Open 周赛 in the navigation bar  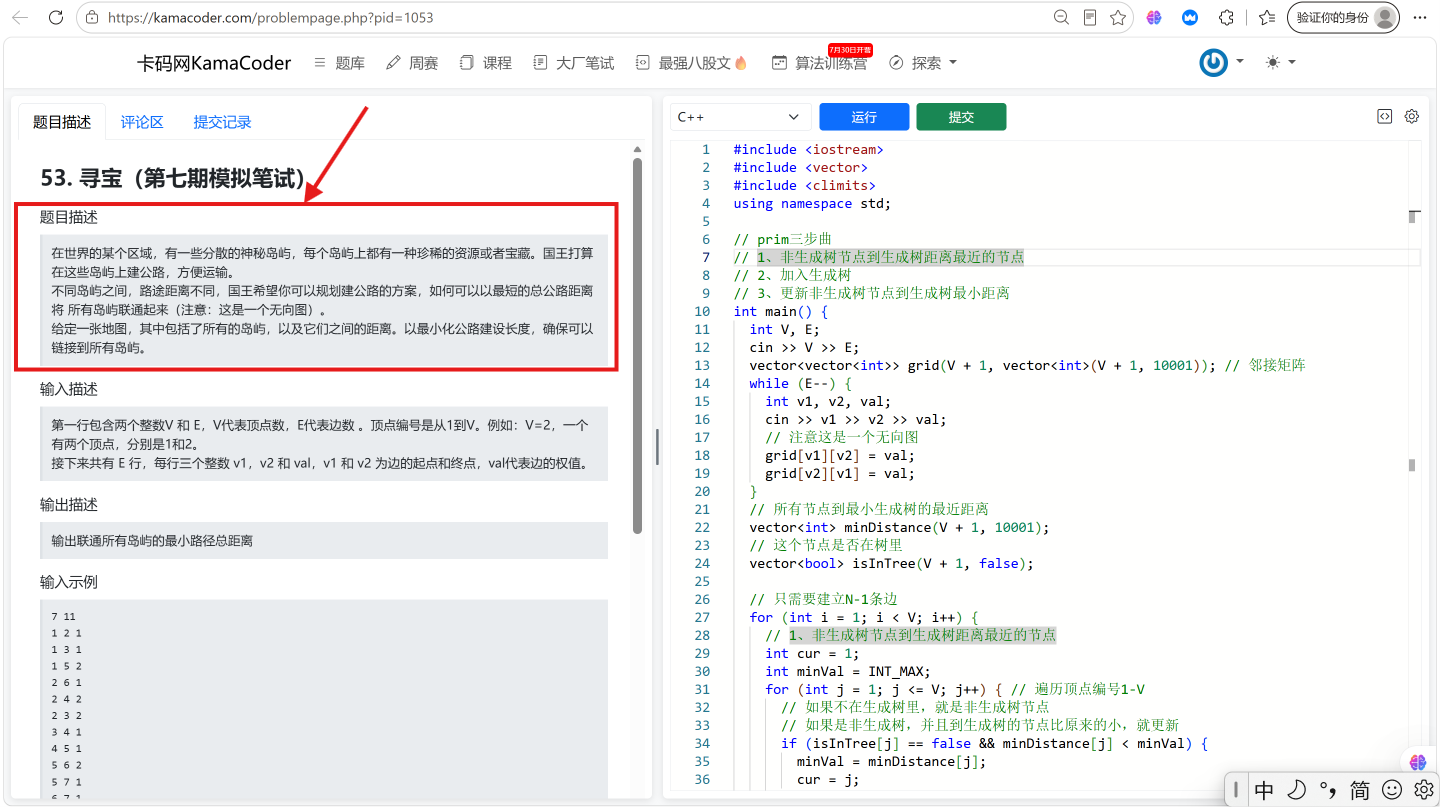coord(412,62)
